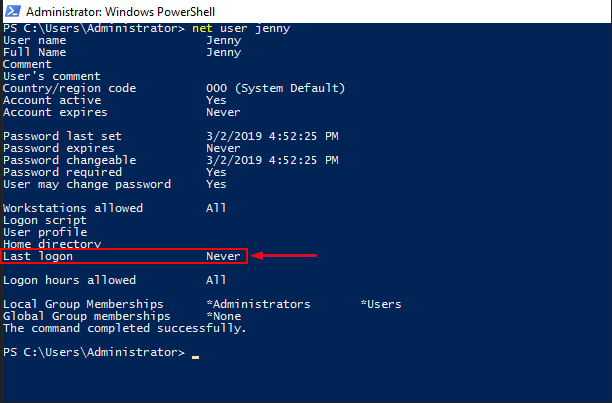Click the "Logon hours allowed" All value
The width and height of the screenshot is (612, 403).
pos(215,280)
